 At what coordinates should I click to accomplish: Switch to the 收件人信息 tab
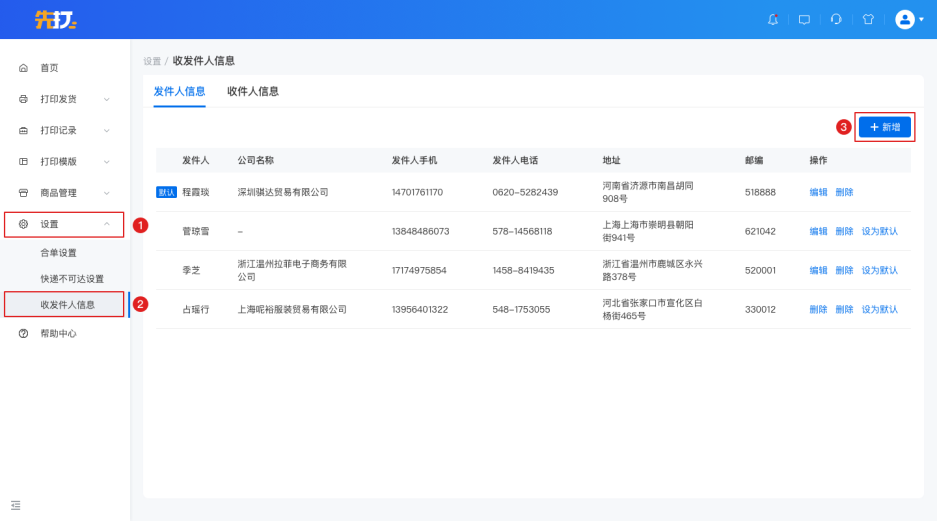253,91
